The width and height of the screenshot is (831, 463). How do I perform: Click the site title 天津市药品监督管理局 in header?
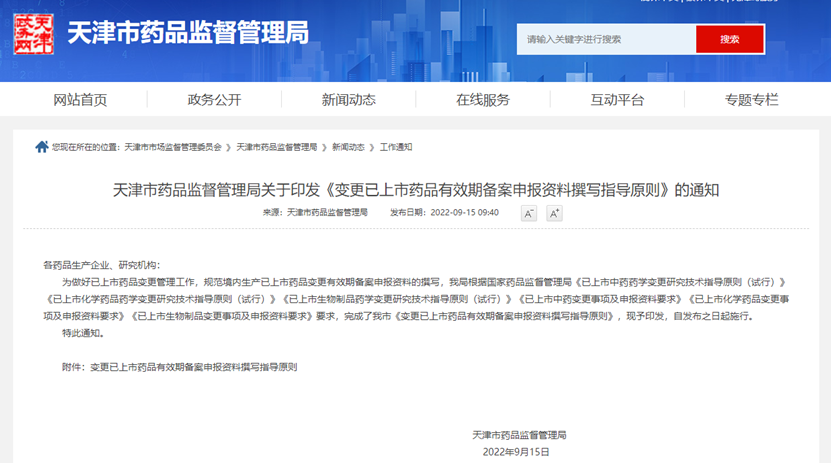[x=188, y=33]
